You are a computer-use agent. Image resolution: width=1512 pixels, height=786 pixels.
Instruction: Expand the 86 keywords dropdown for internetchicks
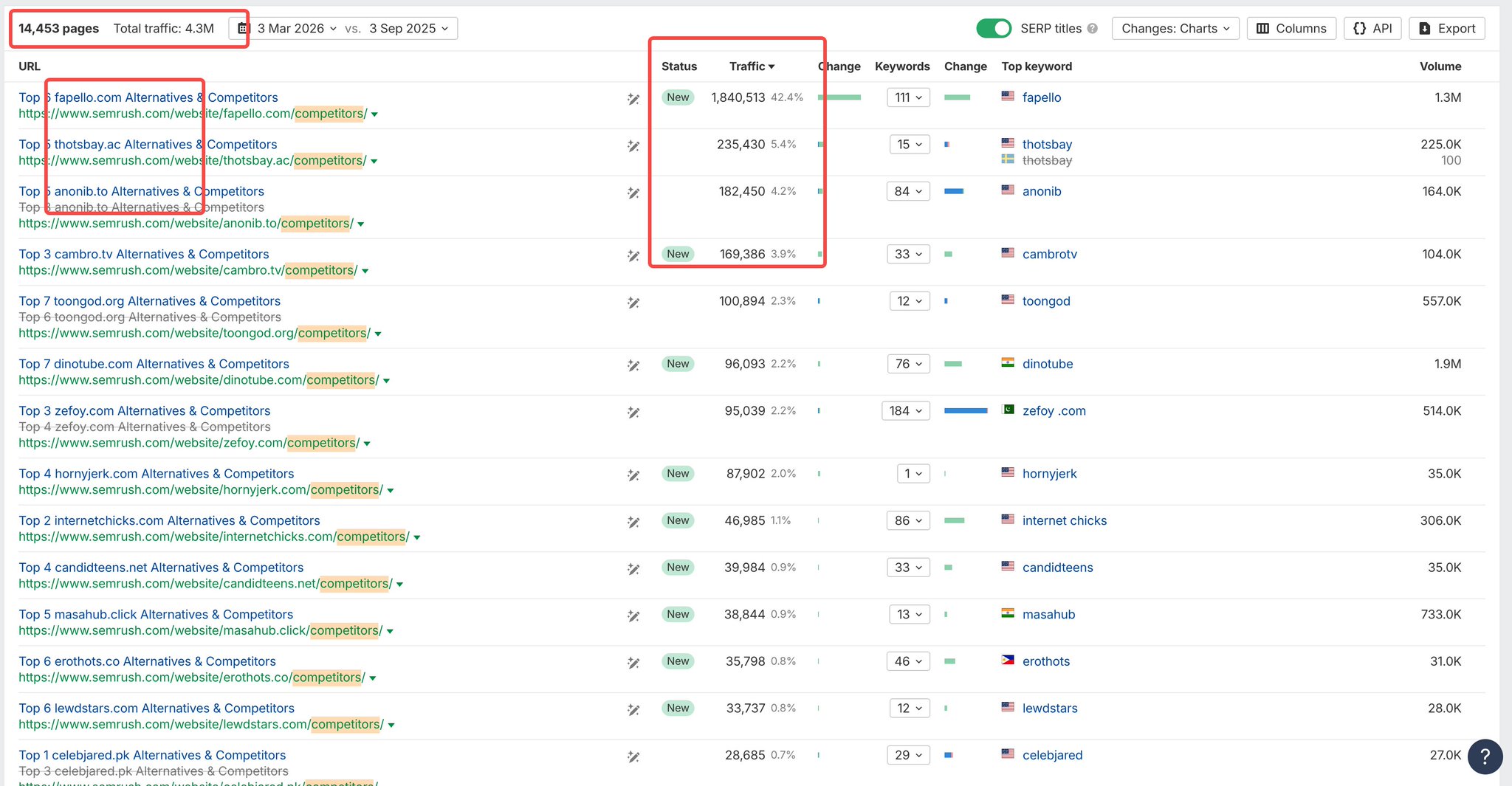[908, 521]
